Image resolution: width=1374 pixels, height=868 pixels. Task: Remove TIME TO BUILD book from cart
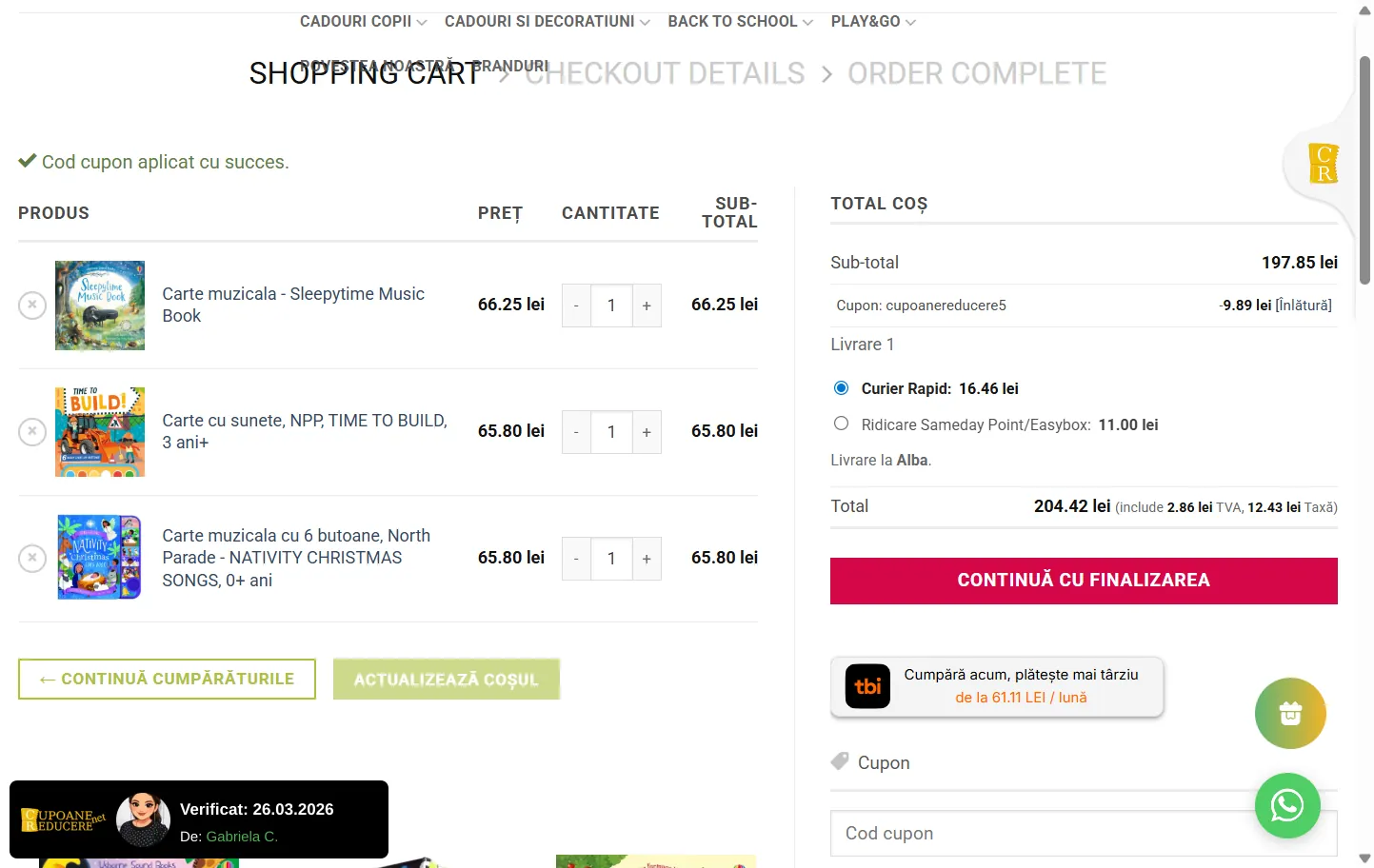32,432
